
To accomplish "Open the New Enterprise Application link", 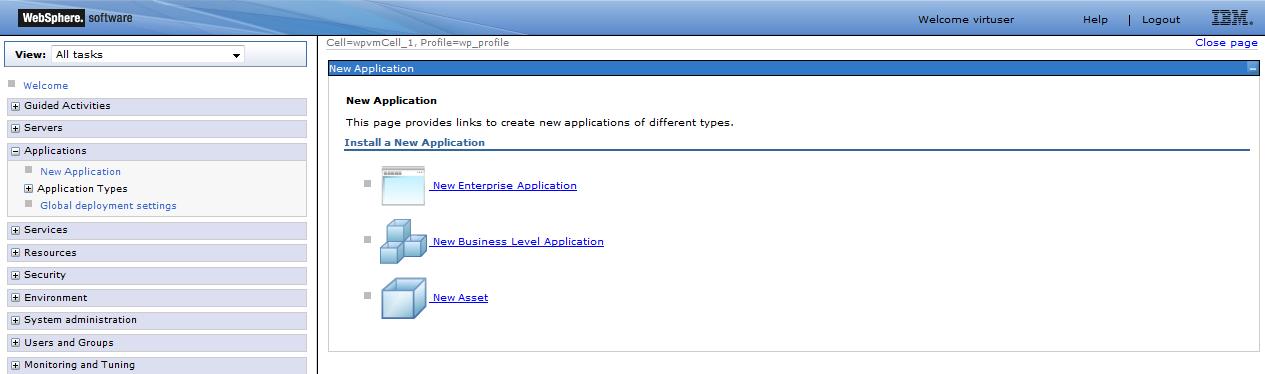I will (504, 186).
